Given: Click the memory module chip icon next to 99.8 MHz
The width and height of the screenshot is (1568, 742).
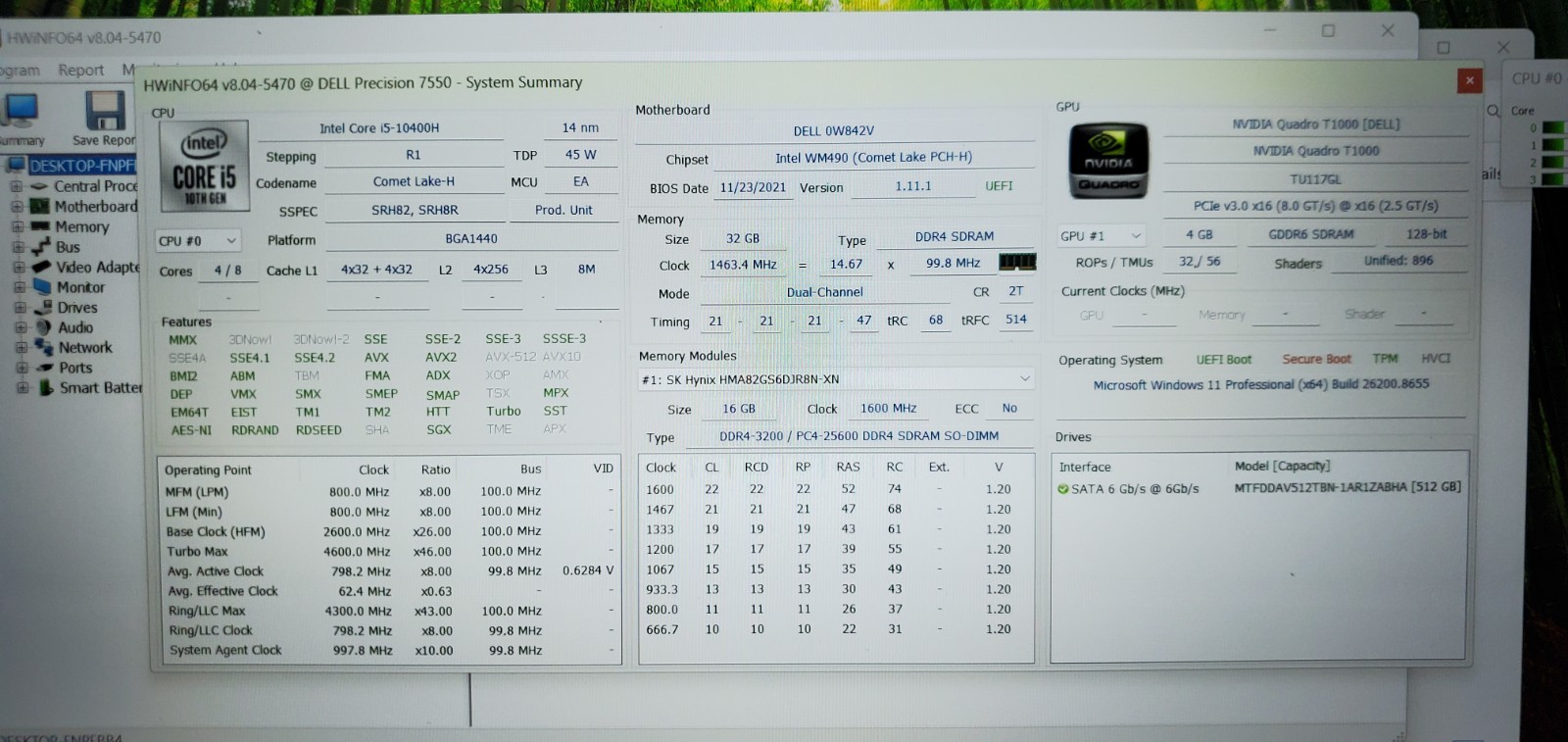Looking at the screenshot, I should coord(1017,263).
